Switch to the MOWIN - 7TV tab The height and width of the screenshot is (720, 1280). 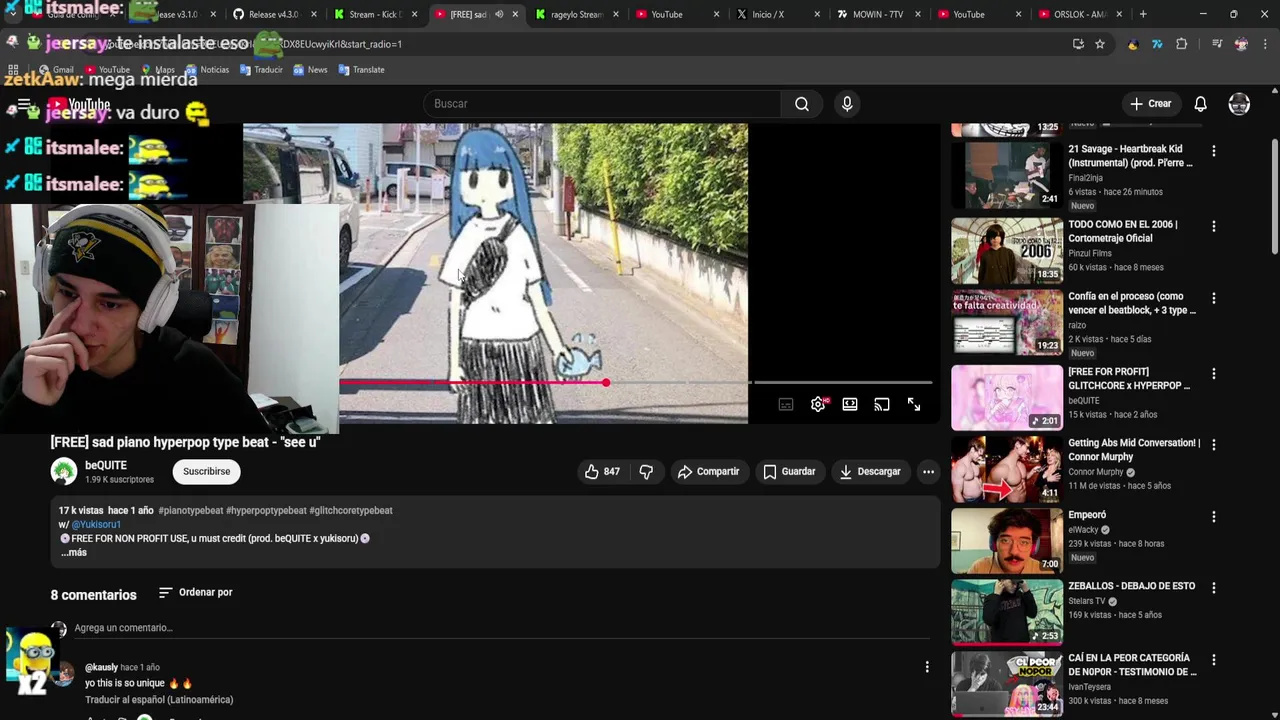877,14
